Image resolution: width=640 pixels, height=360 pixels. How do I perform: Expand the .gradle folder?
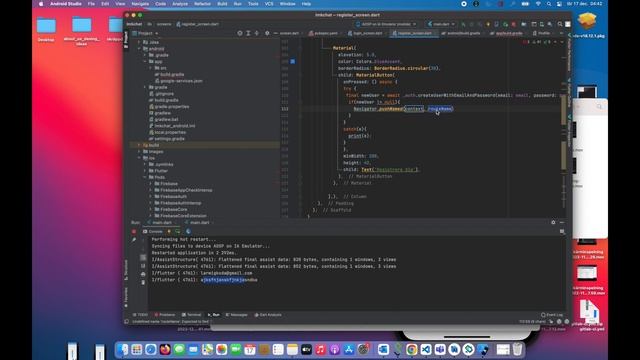click(145, 55)
